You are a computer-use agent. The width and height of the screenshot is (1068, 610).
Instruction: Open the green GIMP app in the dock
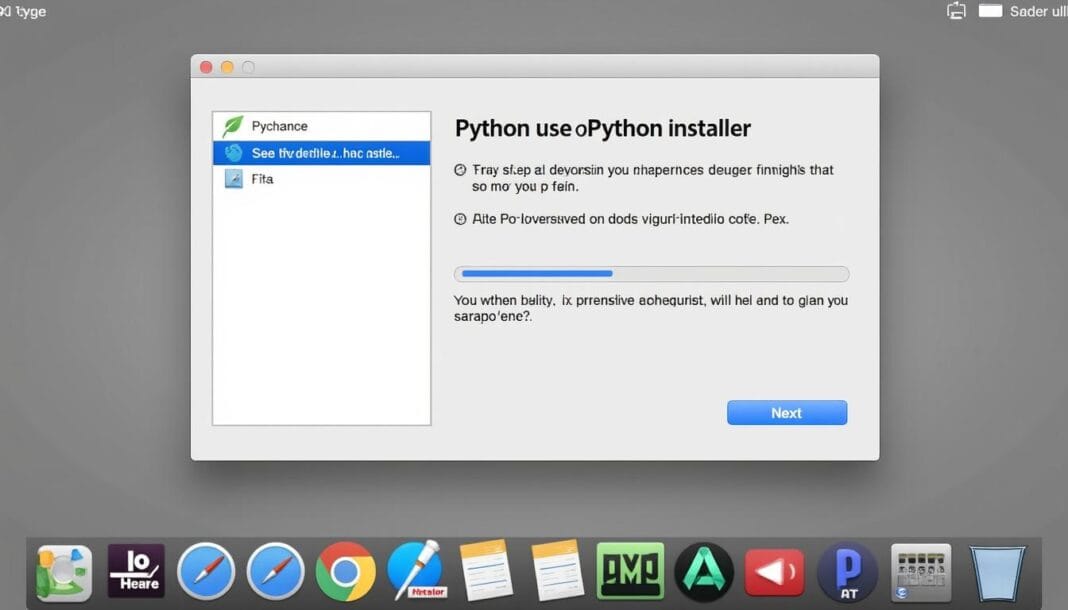pyautogui.click(x=628, y=572)
